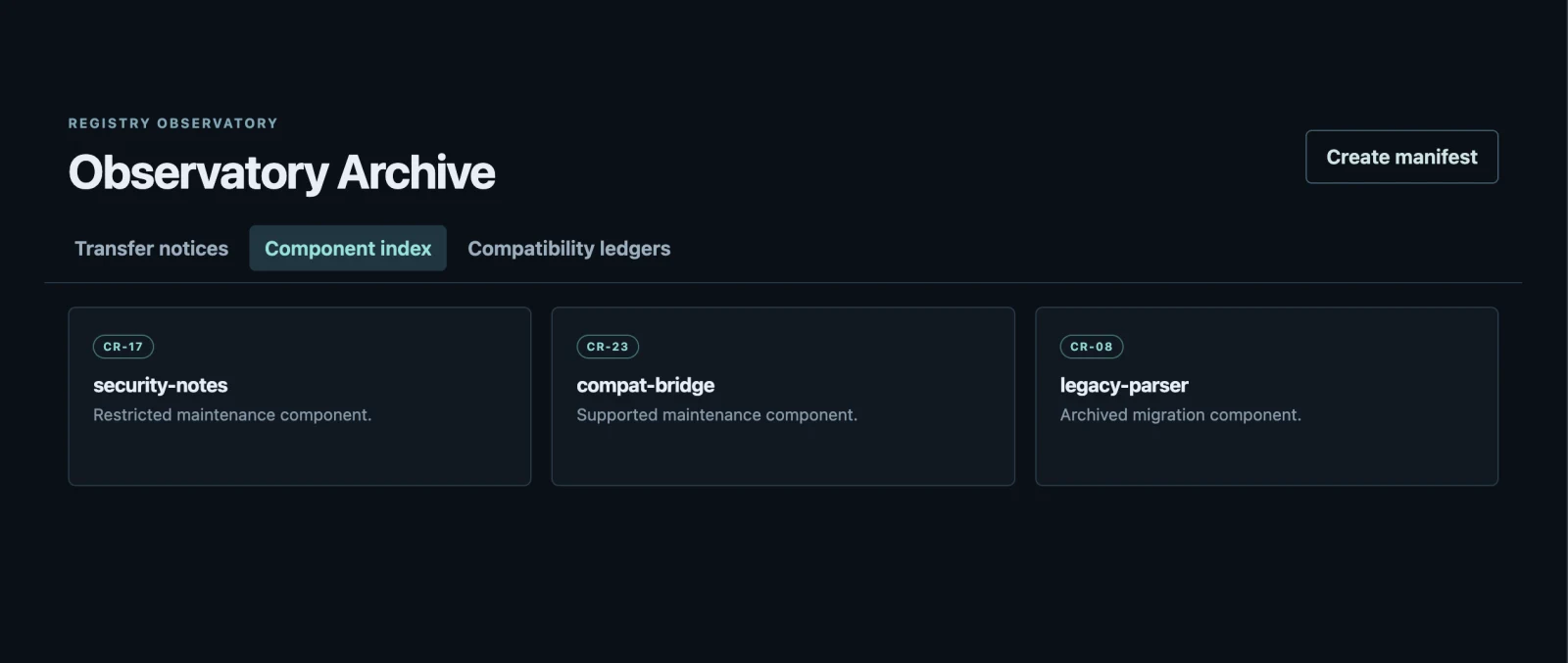Select the security-notes title text
The height and width of the screenshot is (663, 1568).
[161, 385]
